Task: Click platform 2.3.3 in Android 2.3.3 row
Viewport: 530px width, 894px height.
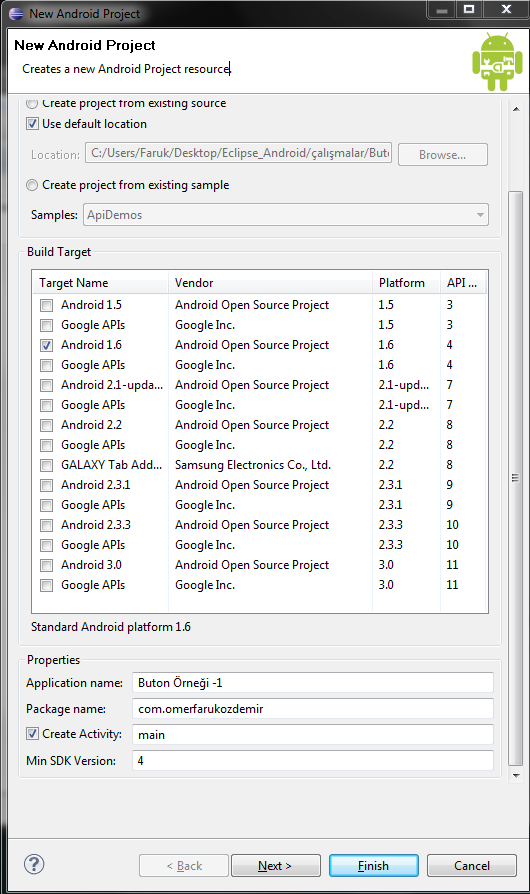Action: [390, 525]
